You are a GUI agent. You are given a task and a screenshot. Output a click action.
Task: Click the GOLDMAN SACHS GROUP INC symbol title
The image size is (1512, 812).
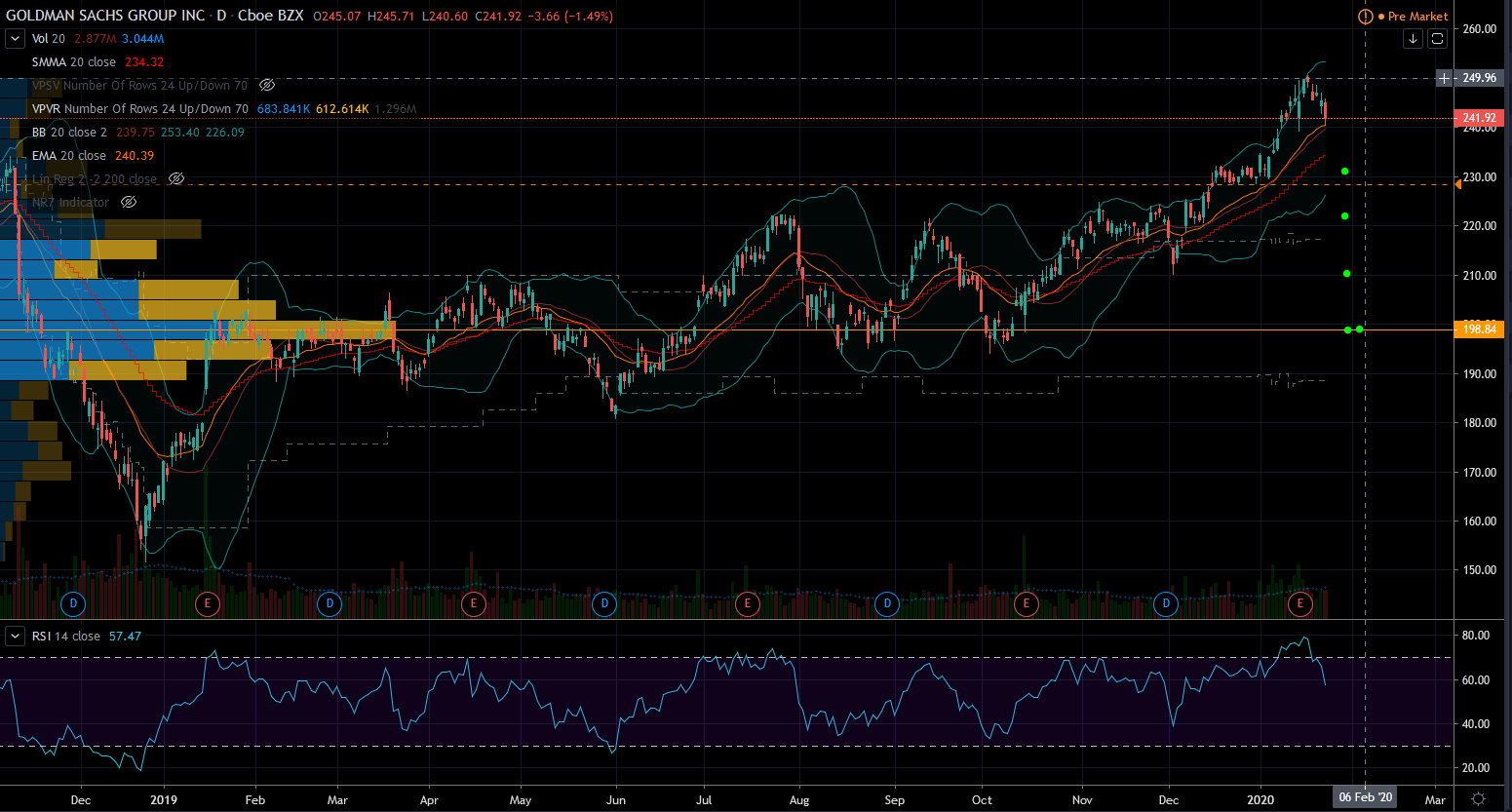pyautogui.click(x=105, y=16)
